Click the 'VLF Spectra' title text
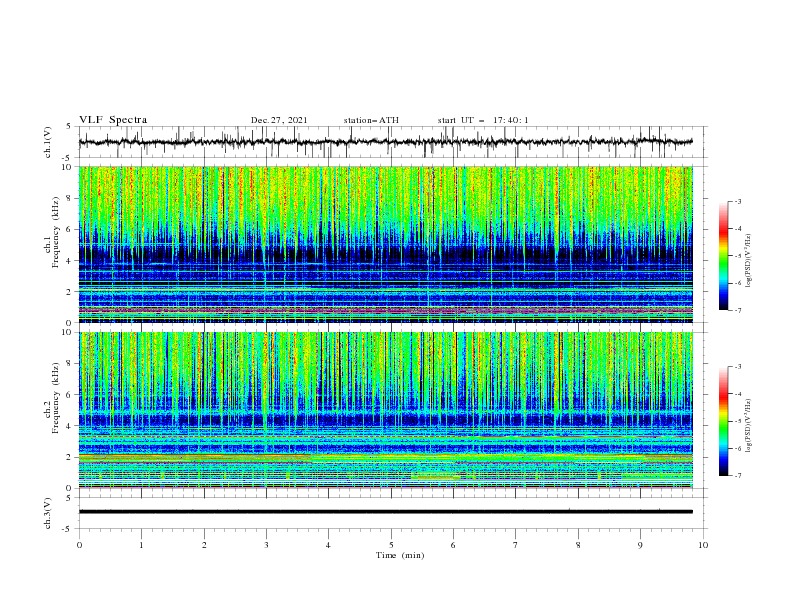This screenshot has width=792, height=612. 113,120
